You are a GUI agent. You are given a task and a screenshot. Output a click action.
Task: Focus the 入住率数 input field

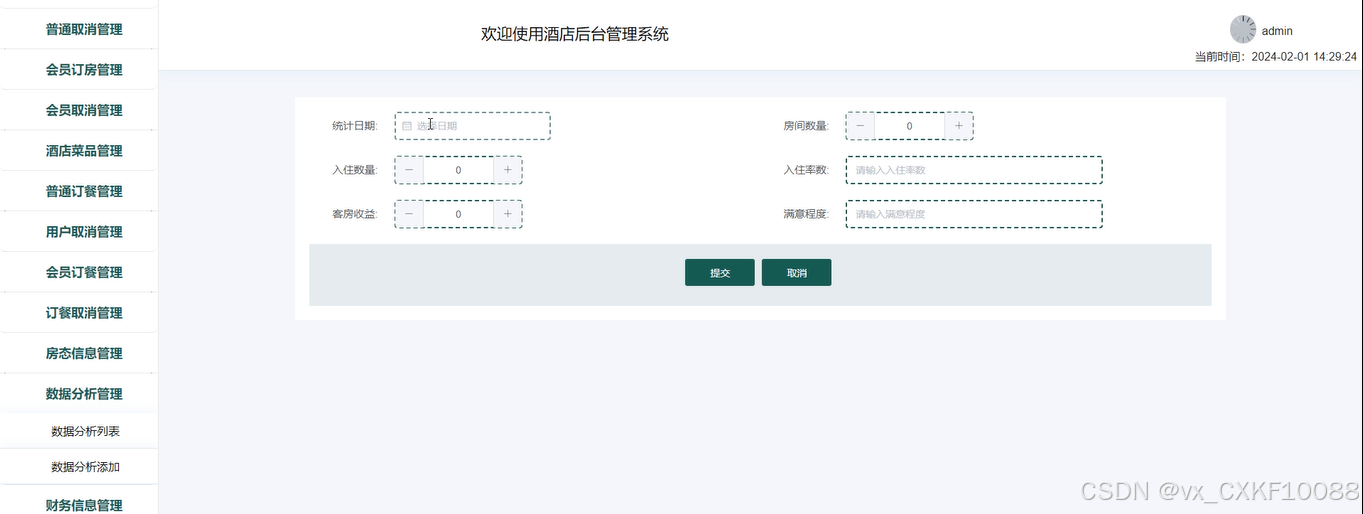974,170
